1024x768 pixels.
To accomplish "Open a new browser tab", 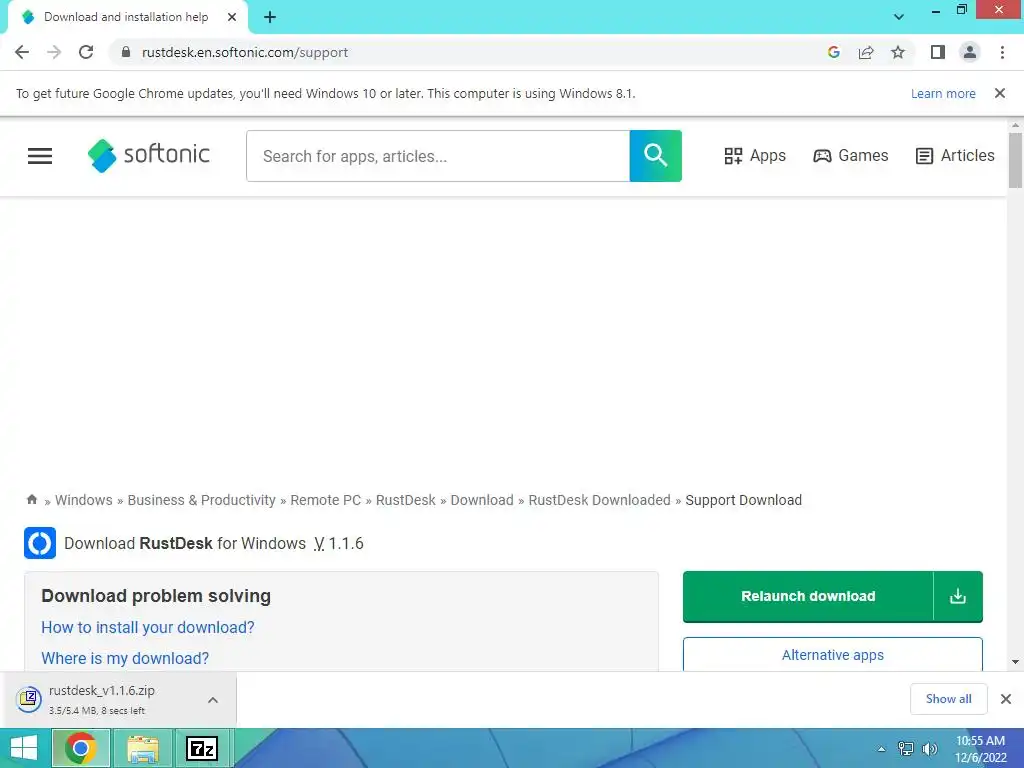I will (270, 17).
